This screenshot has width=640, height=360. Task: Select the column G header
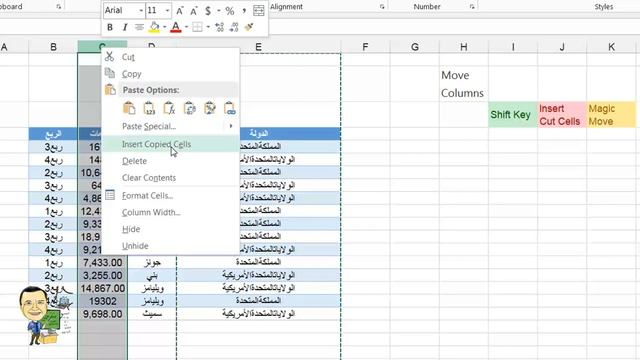point(415,47)
